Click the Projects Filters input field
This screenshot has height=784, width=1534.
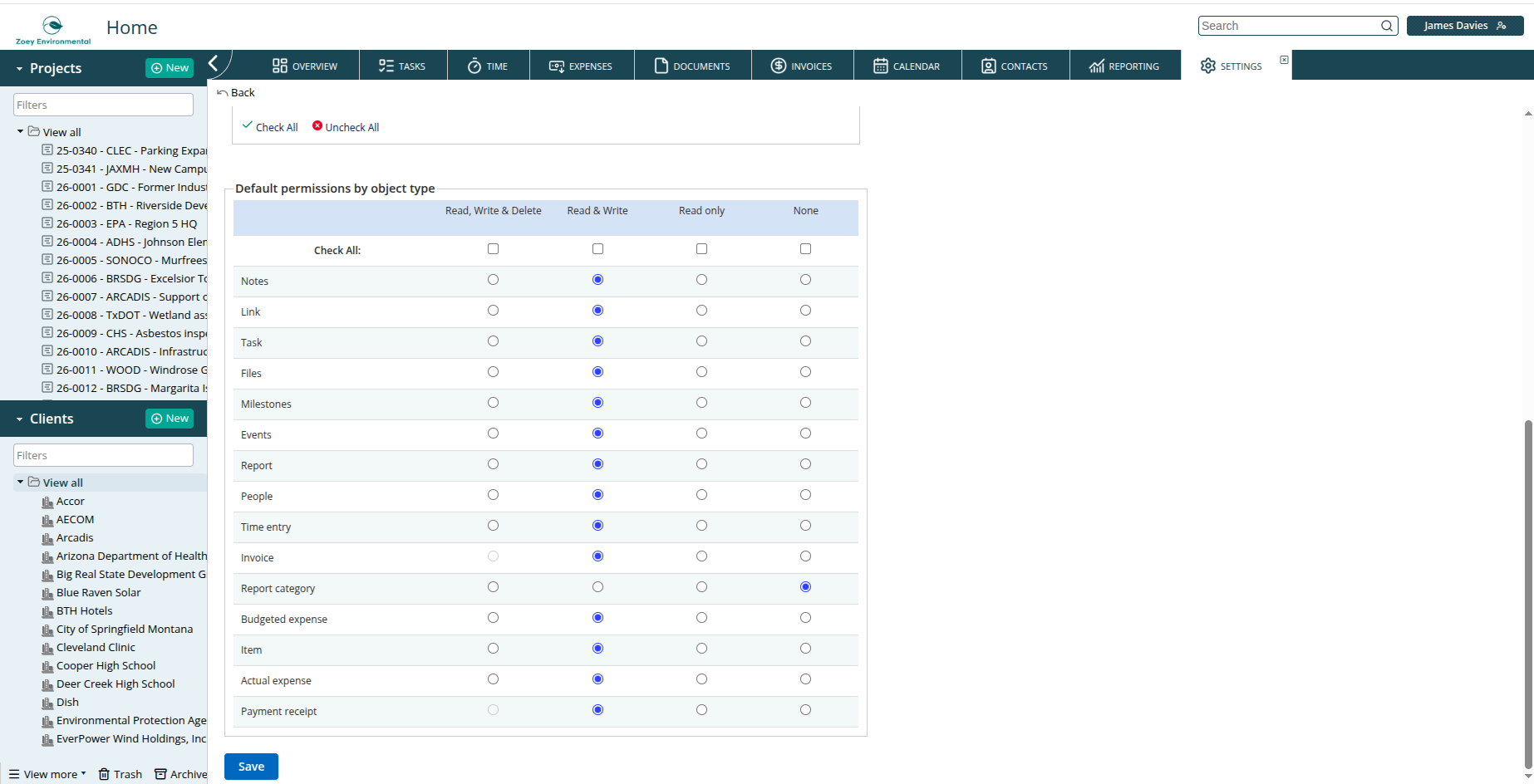pyautogui.click(x=103, y=105)
